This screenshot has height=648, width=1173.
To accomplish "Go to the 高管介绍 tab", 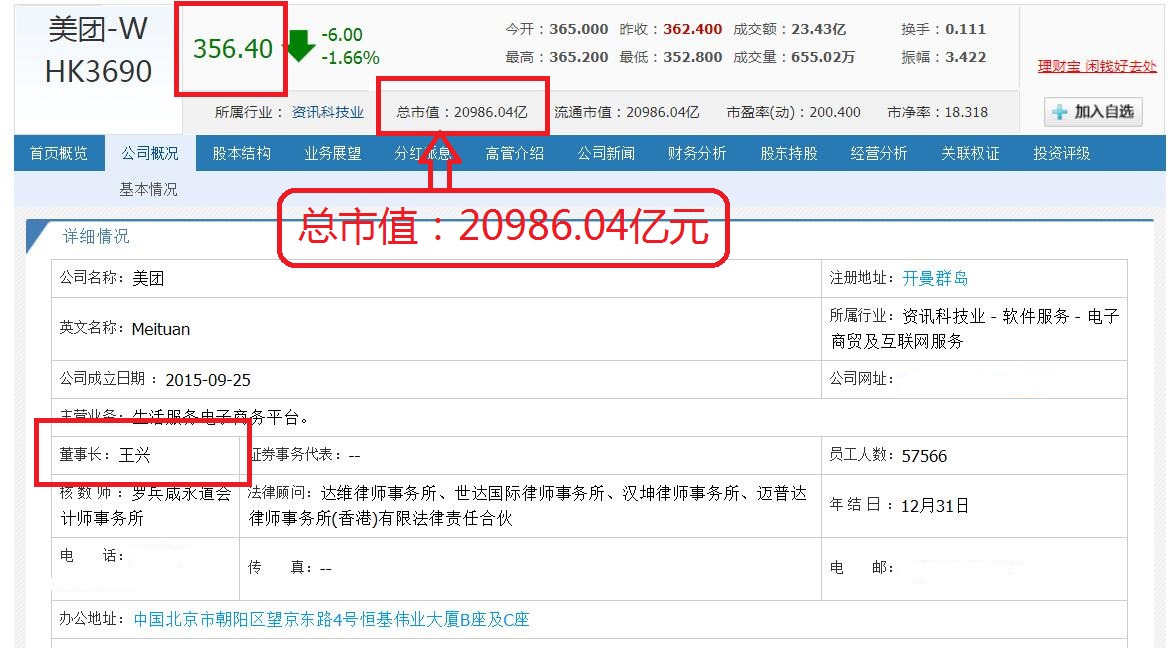I will coord(515,153).
